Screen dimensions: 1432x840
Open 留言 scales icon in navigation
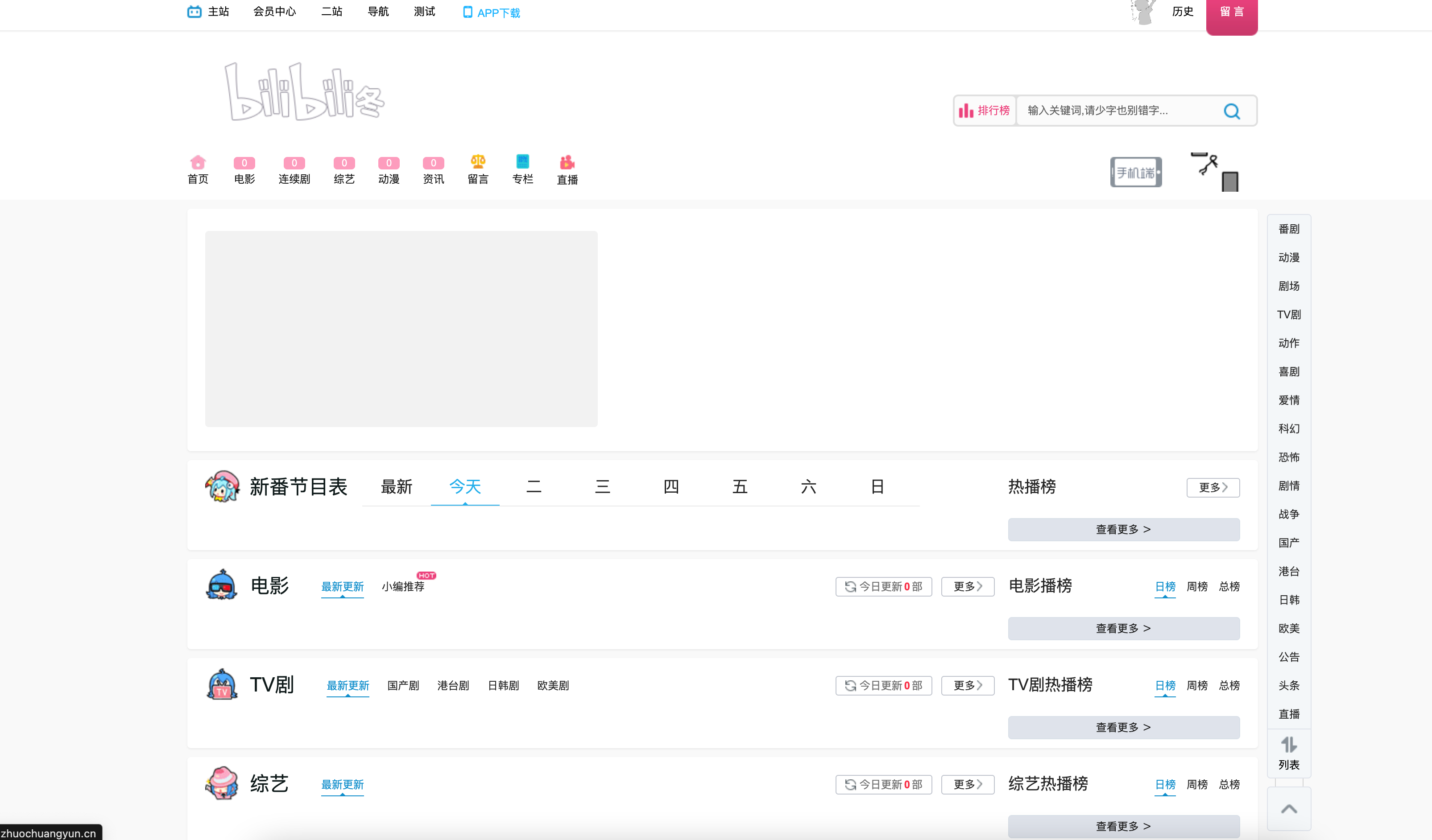click(x=478, y=161)
